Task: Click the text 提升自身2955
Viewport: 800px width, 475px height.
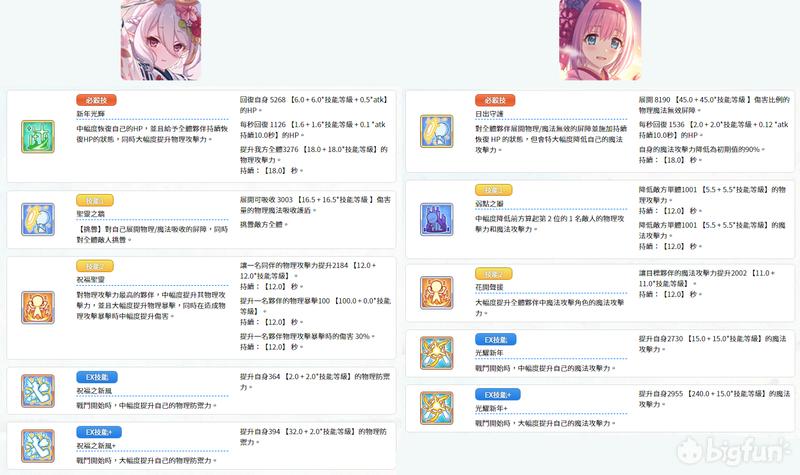Action: tap(661, 393)
